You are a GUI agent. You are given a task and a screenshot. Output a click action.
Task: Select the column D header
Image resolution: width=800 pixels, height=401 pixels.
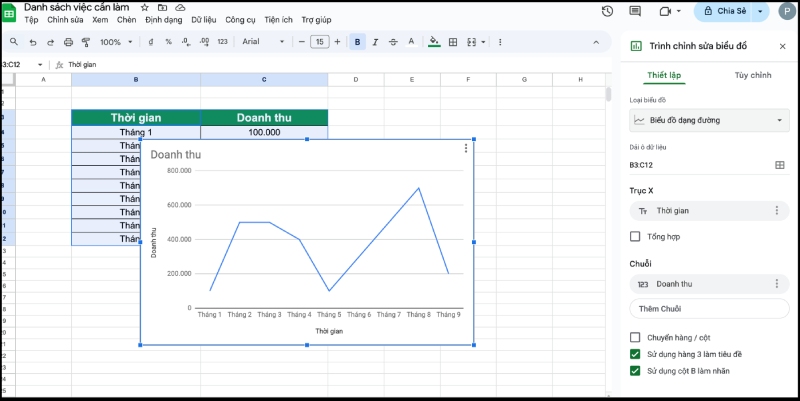pyautogui.click(x=356, y=80)
